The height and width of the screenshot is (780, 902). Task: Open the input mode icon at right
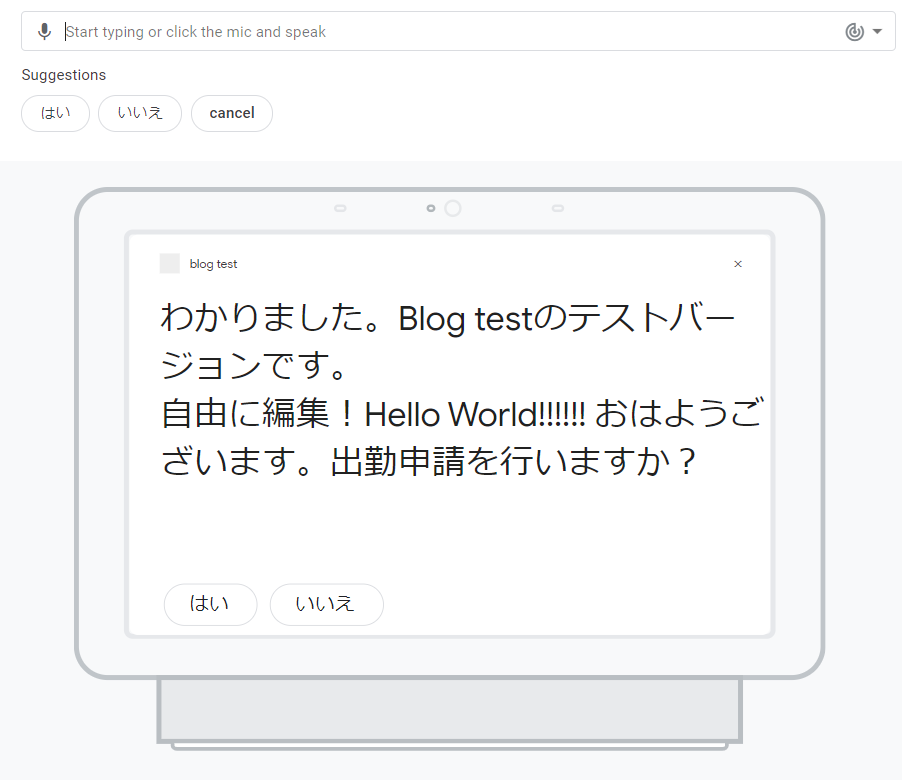click(854, 32)
